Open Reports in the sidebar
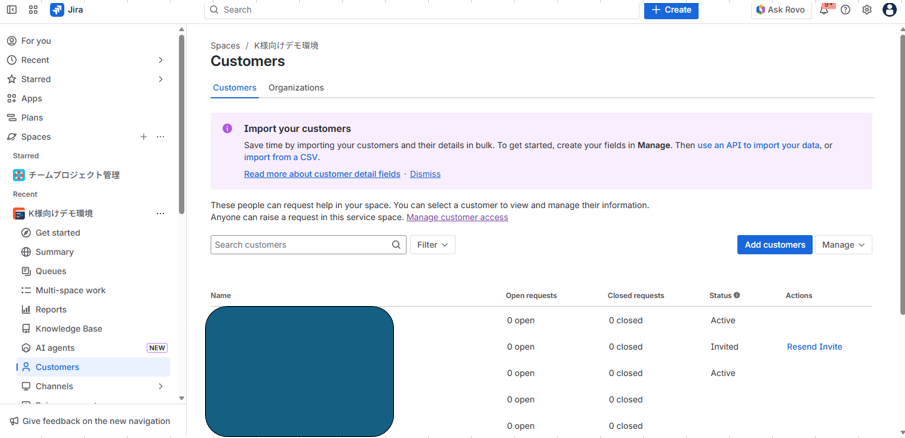The image size is (905, 438). click(x=51, y=310)
